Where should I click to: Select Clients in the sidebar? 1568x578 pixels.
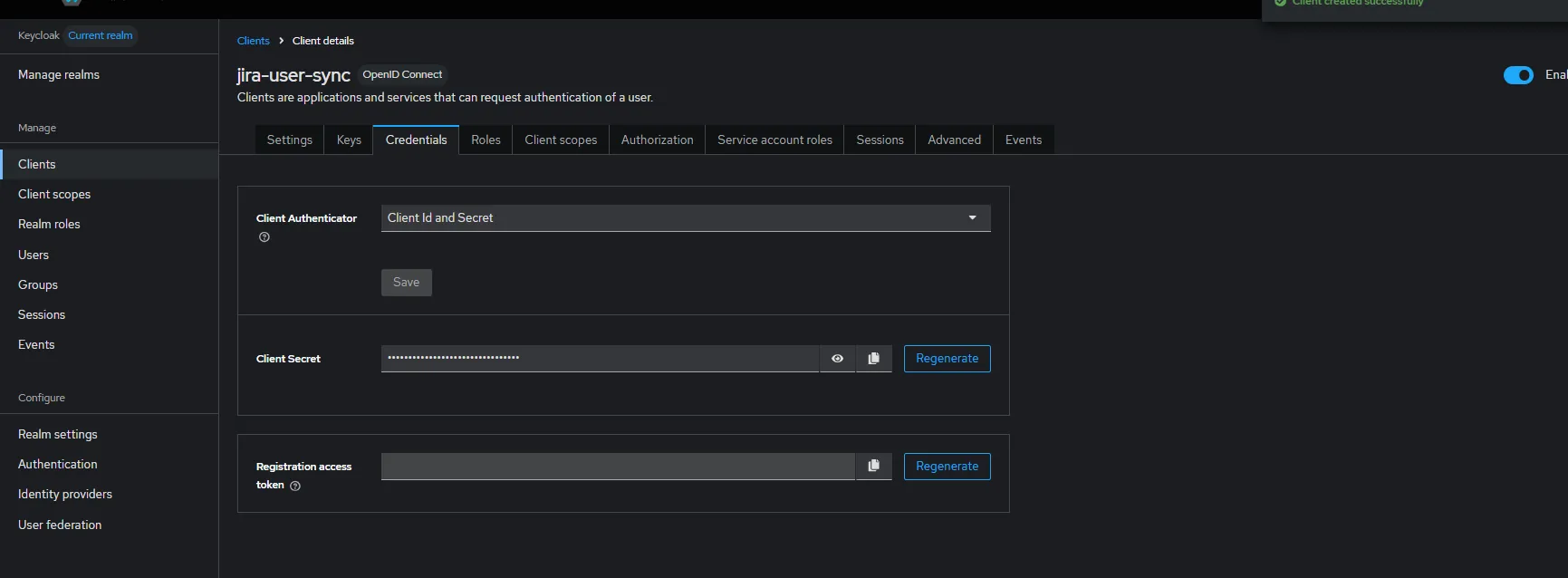109,164
